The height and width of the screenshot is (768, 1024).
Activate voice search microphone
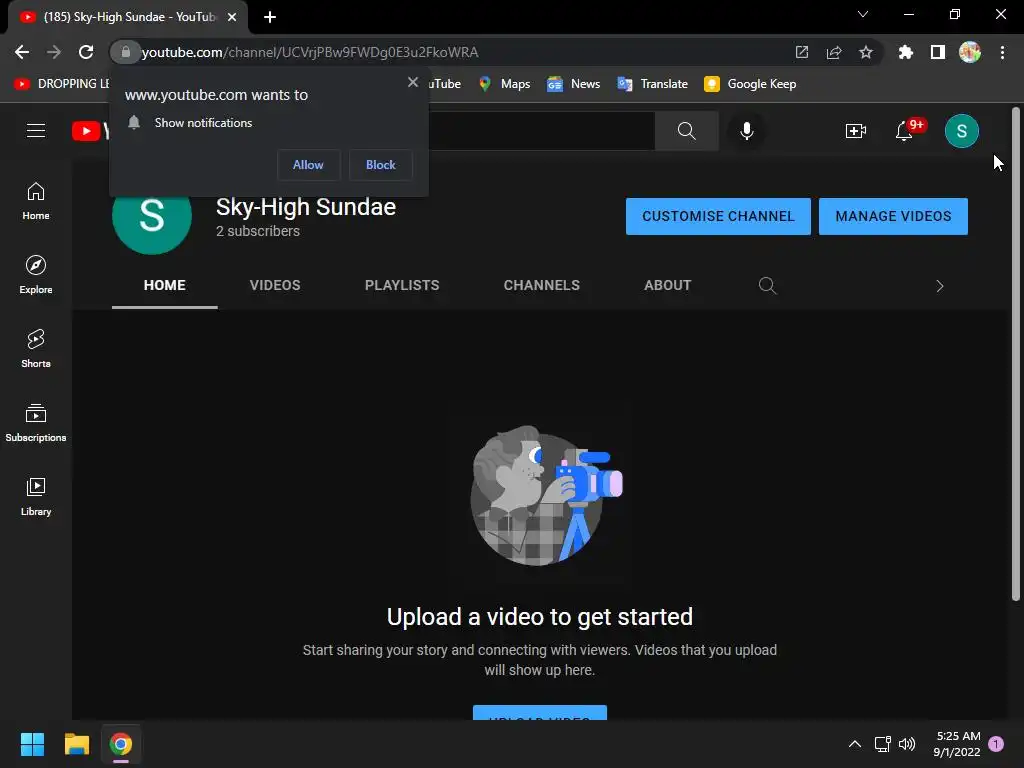(746, 131)
